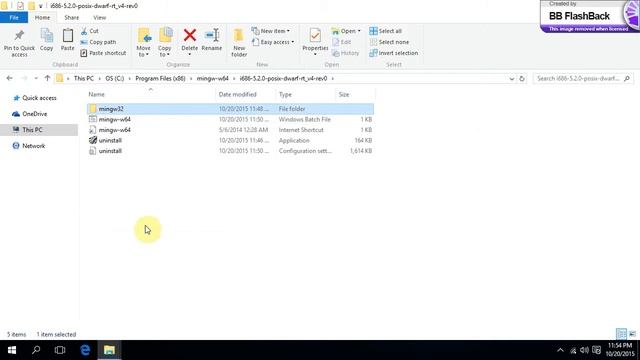Open Network in navigation pane

(x=33, y=146)
